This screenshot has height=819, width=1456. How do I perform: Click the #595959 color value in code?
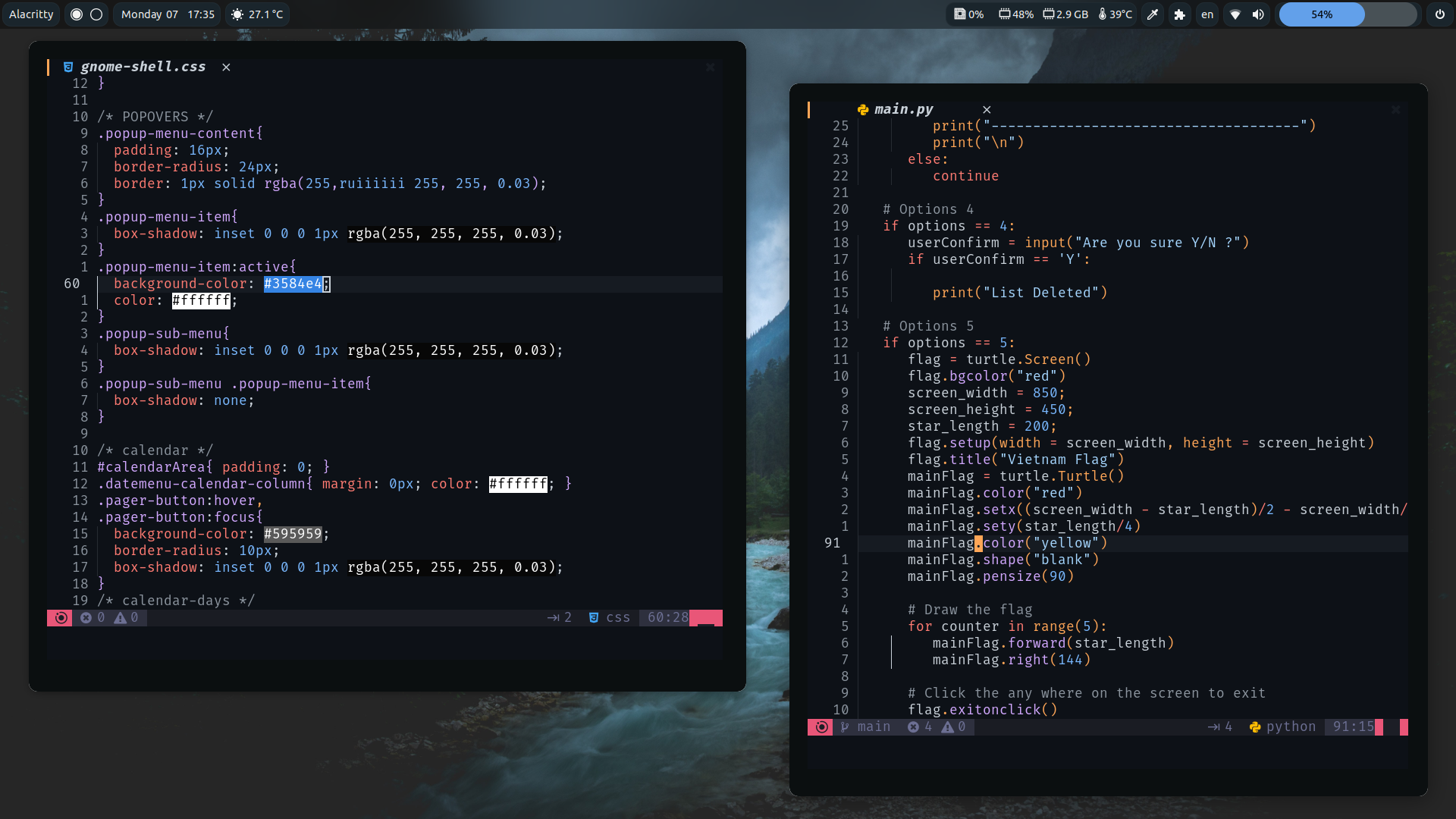click(293, 534)
